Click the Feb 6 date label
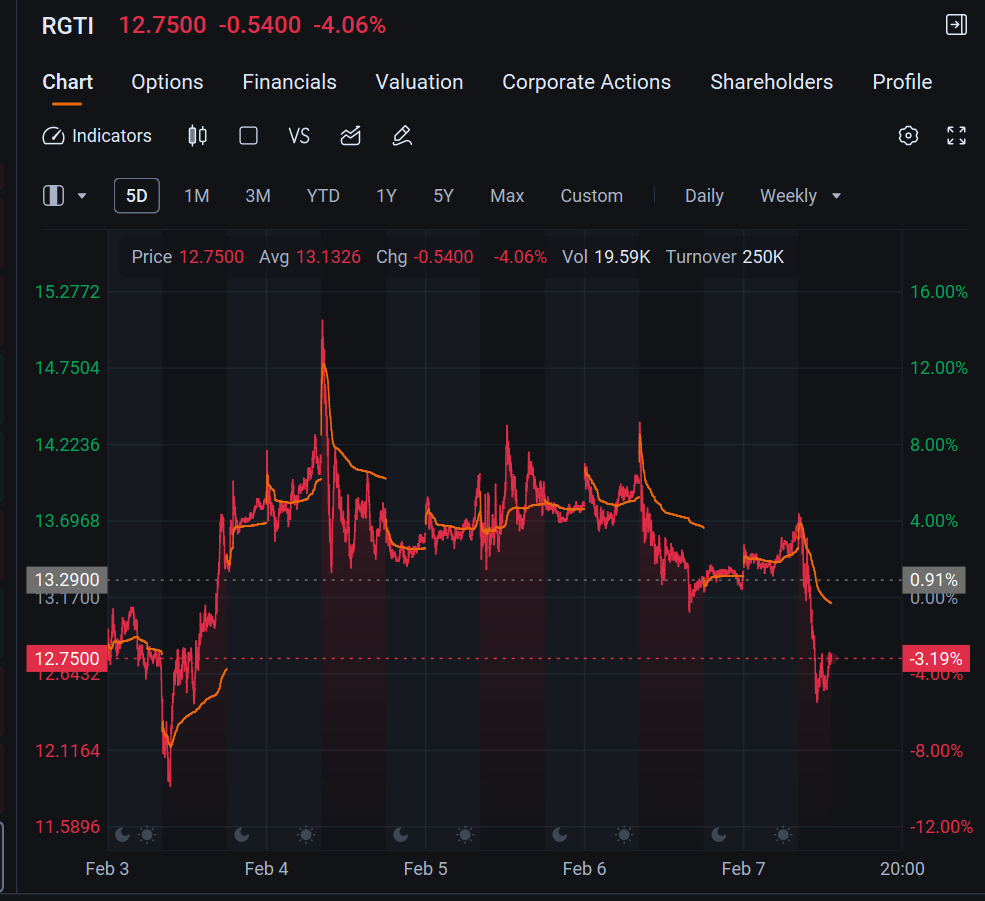This screenshot has height=901, width=985. click(x=584, y=869)
